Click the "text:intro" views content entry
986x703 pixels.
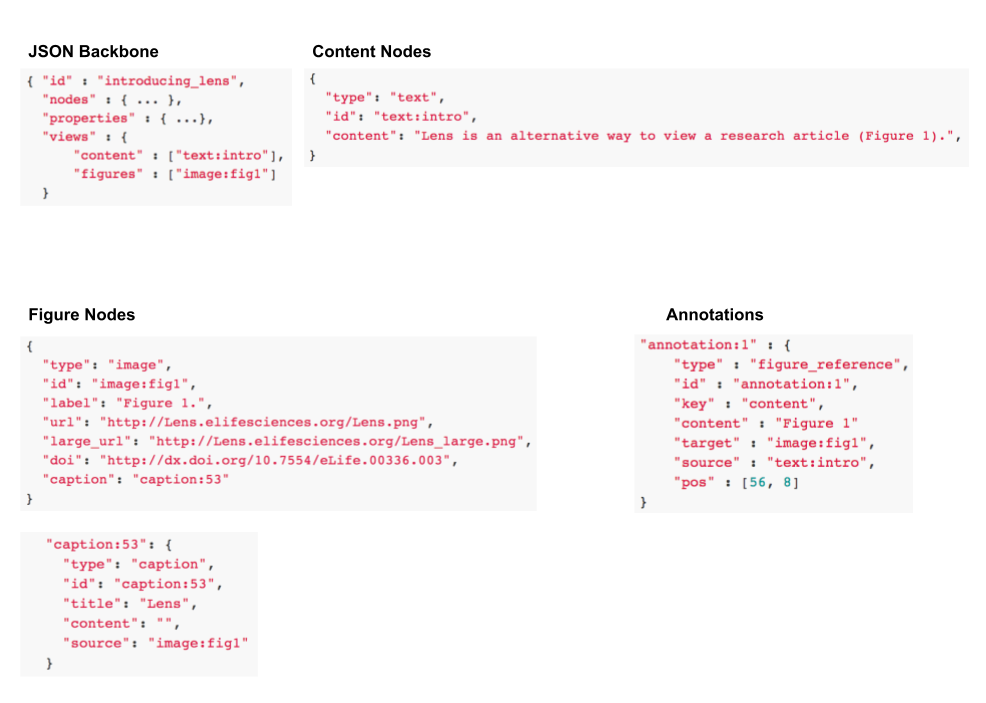(222, 156)
